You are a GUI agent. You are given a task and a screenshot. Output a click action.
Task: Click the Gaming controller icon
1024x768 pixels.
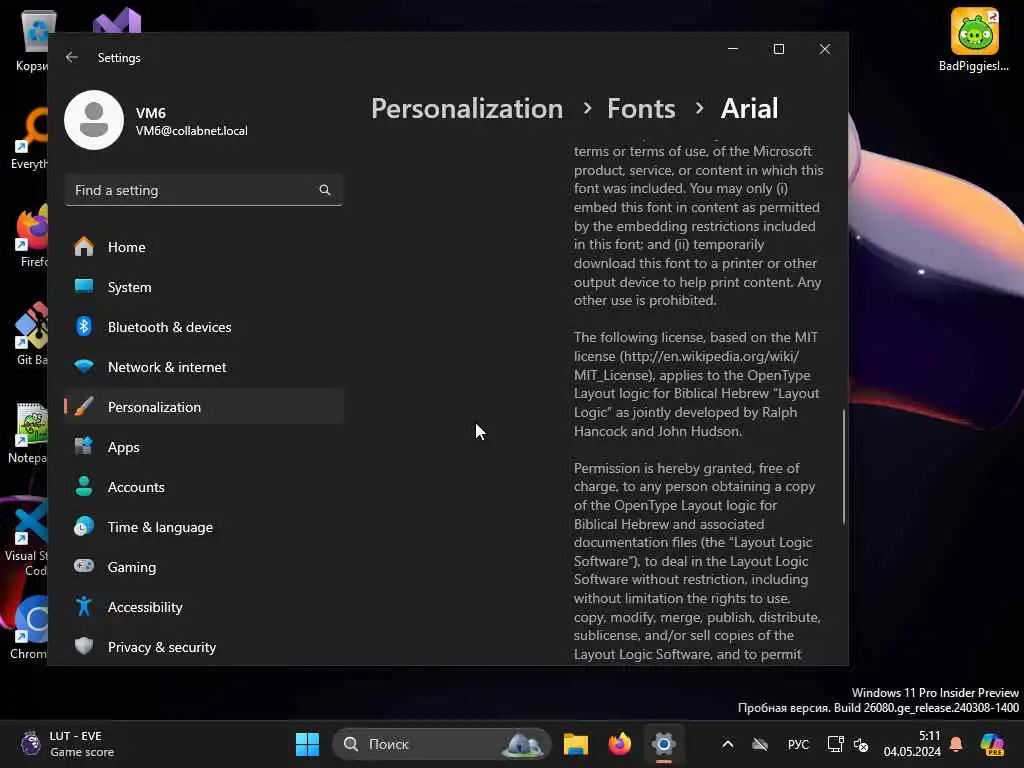tap(84, 566)
